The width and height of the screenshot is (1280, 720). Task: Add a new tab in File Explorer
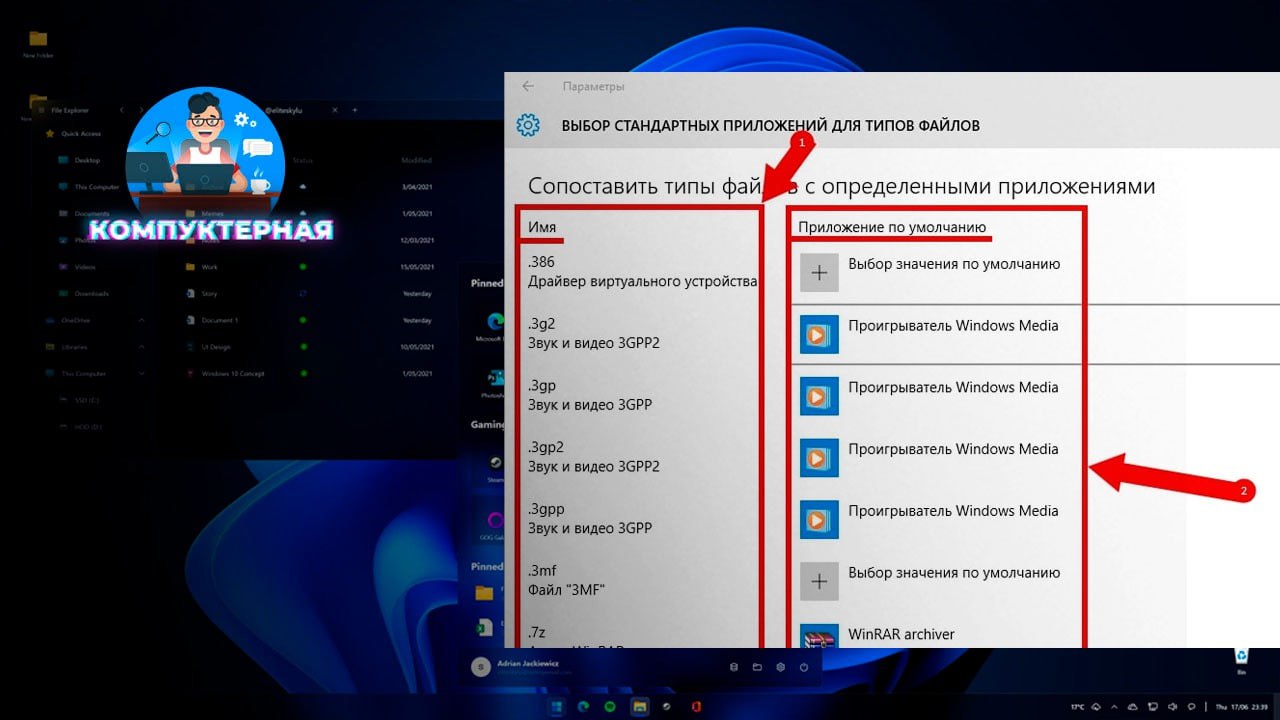click(355, 110)
